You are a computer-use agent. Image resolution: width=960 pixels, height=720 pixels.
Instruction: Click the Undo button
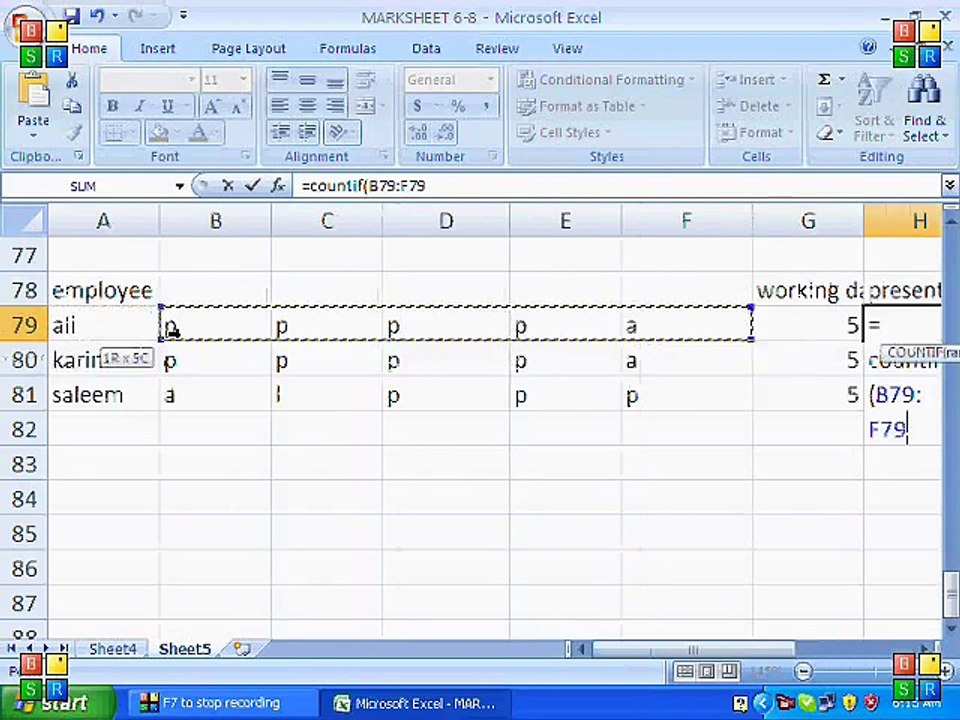coord(97,15)
